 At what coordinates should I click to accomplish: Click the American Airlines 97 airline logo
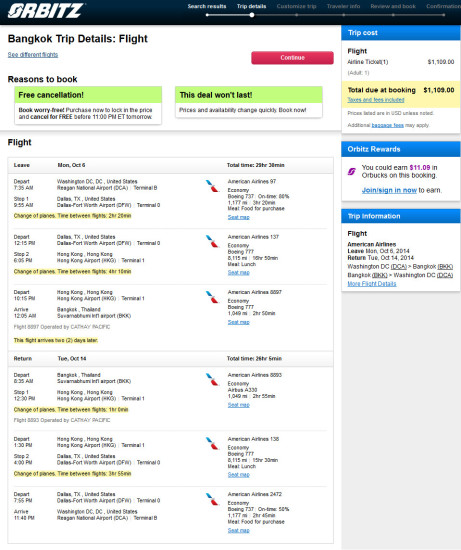coord(212,186)
